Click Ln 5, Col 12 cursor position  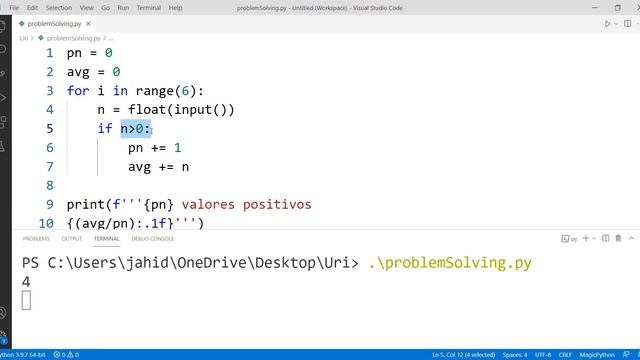tap(464, 355)
